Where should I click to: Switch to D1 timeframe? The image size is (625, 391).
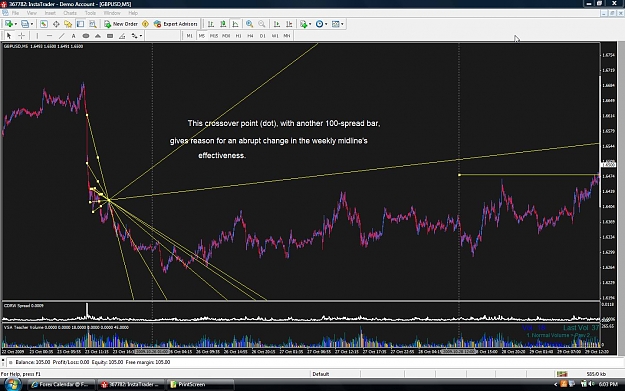[x=263, y=36]
